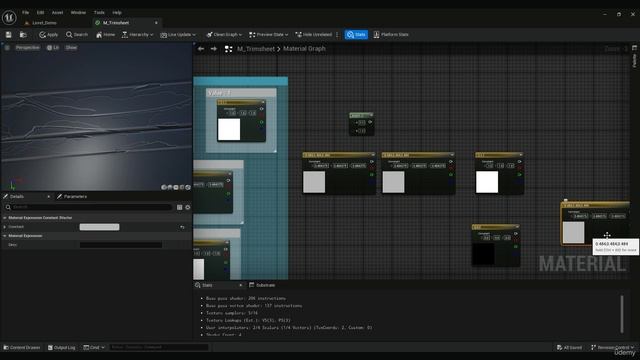Image resolution: width=640 pixels, height=360 pixels.
Task: Click white preview swatch in Value 1 comment
Action: (229, 130)
